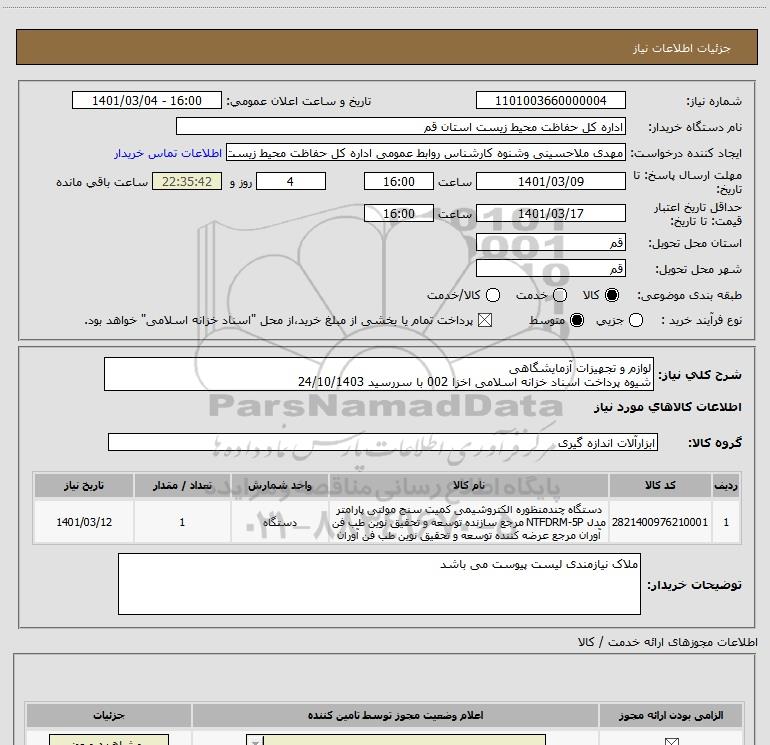Click the الزامی بودن ارائه مجوز column header
Image resolution: width=770 pixels, height=745 pixels.
(x=671, y=715)
